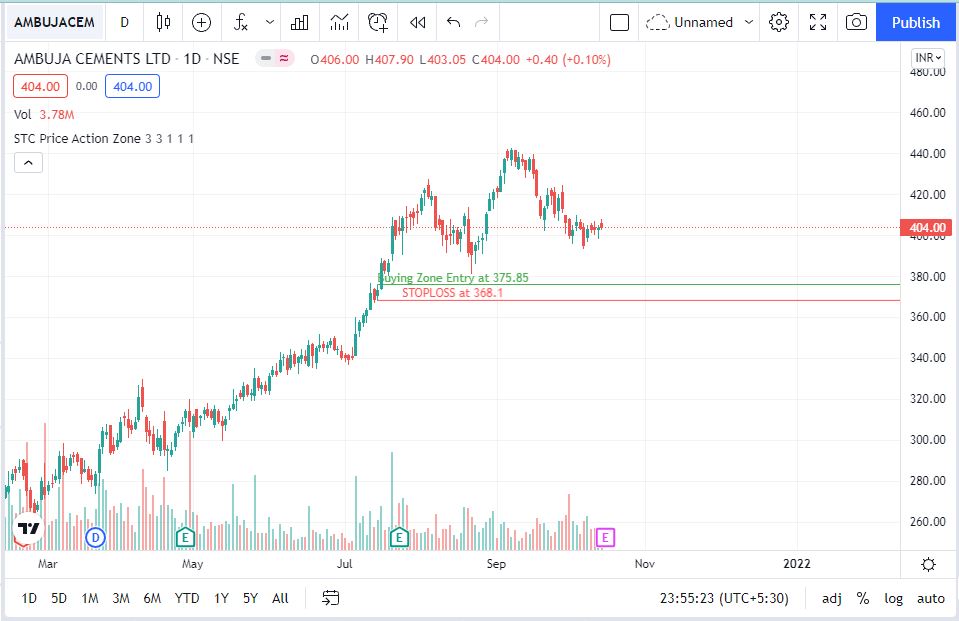Open the Financials bar chart icon

[299, 22]
